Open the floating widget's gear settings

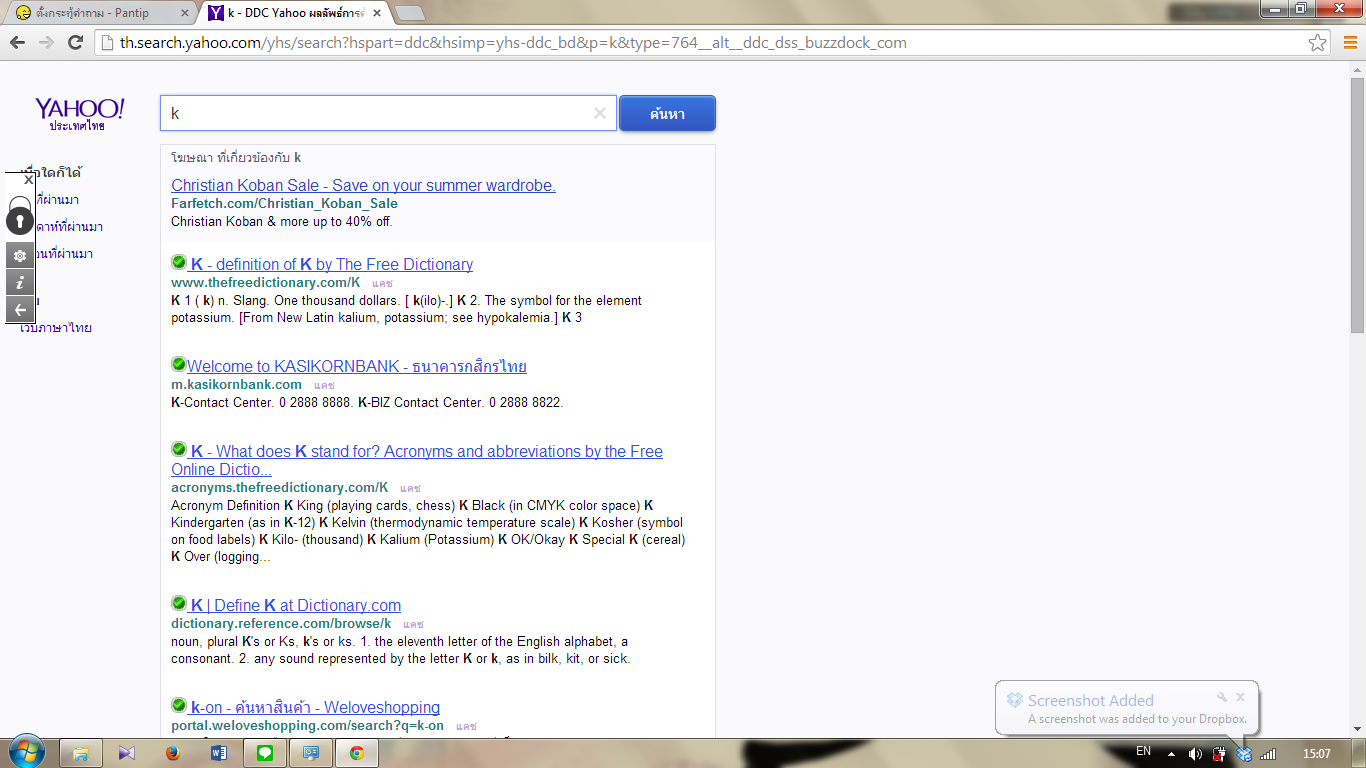(20, 256)
